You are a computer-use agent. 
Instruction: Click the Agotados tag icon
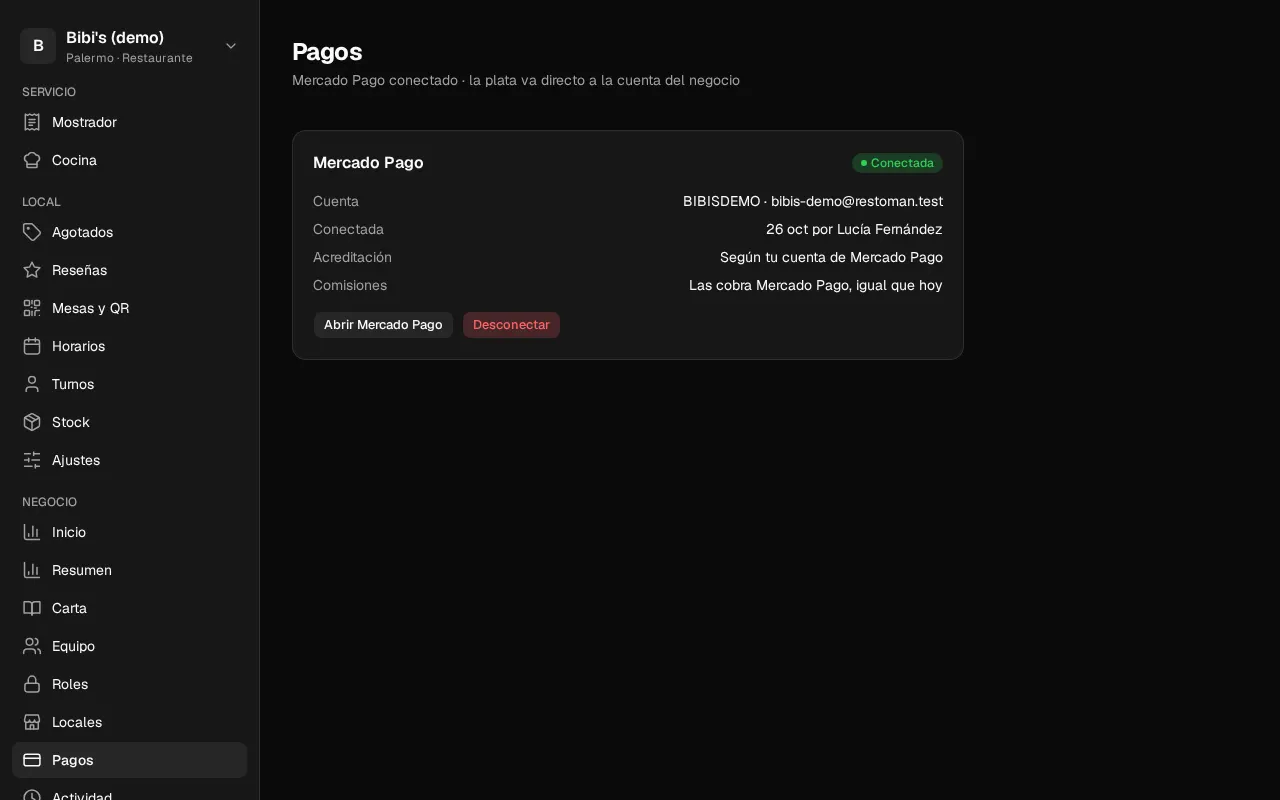32,232
